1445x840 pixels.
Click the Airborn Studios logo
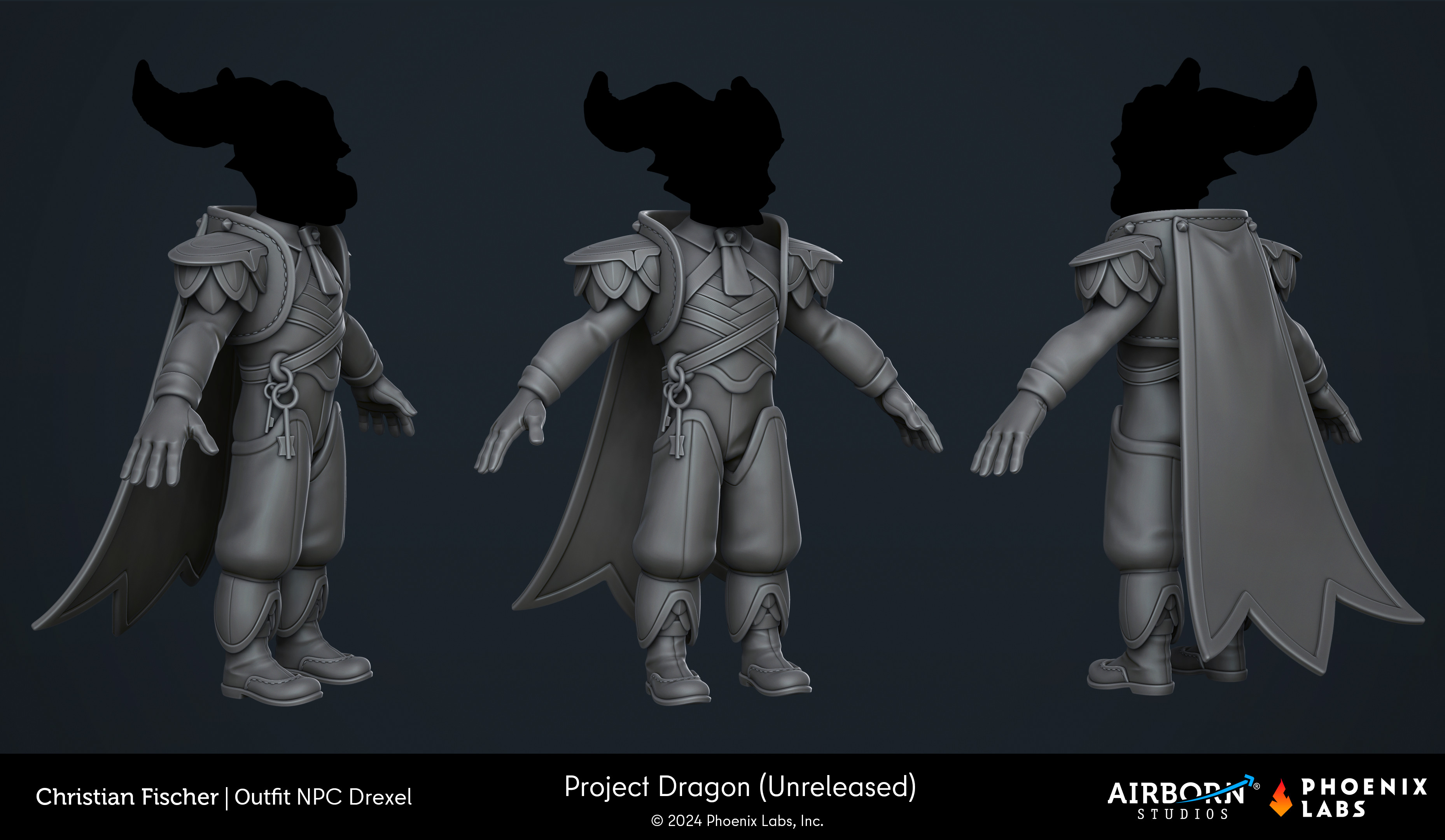(1183, 798)
